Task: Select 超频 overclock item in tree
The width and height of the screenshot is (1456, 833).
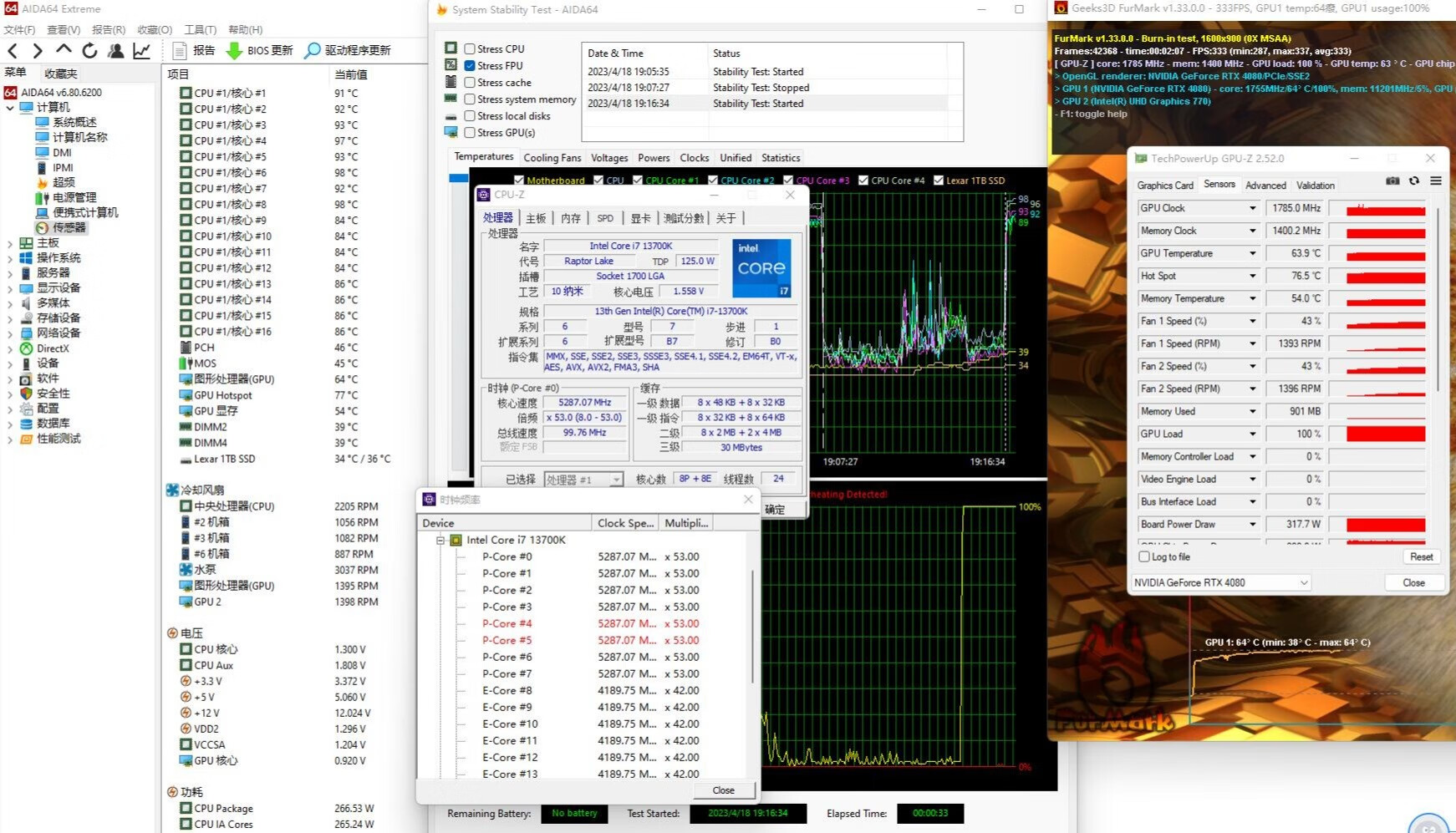Action: [56, 182]
